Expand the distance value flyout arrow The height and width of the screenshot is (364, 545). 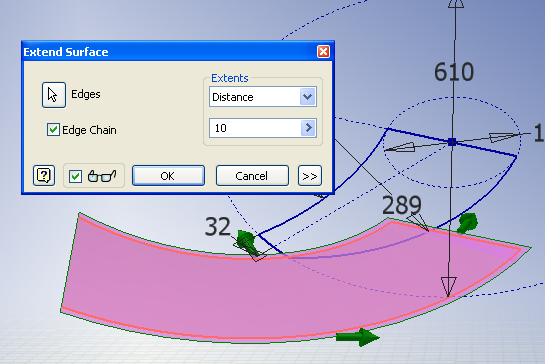click(308, 128)
